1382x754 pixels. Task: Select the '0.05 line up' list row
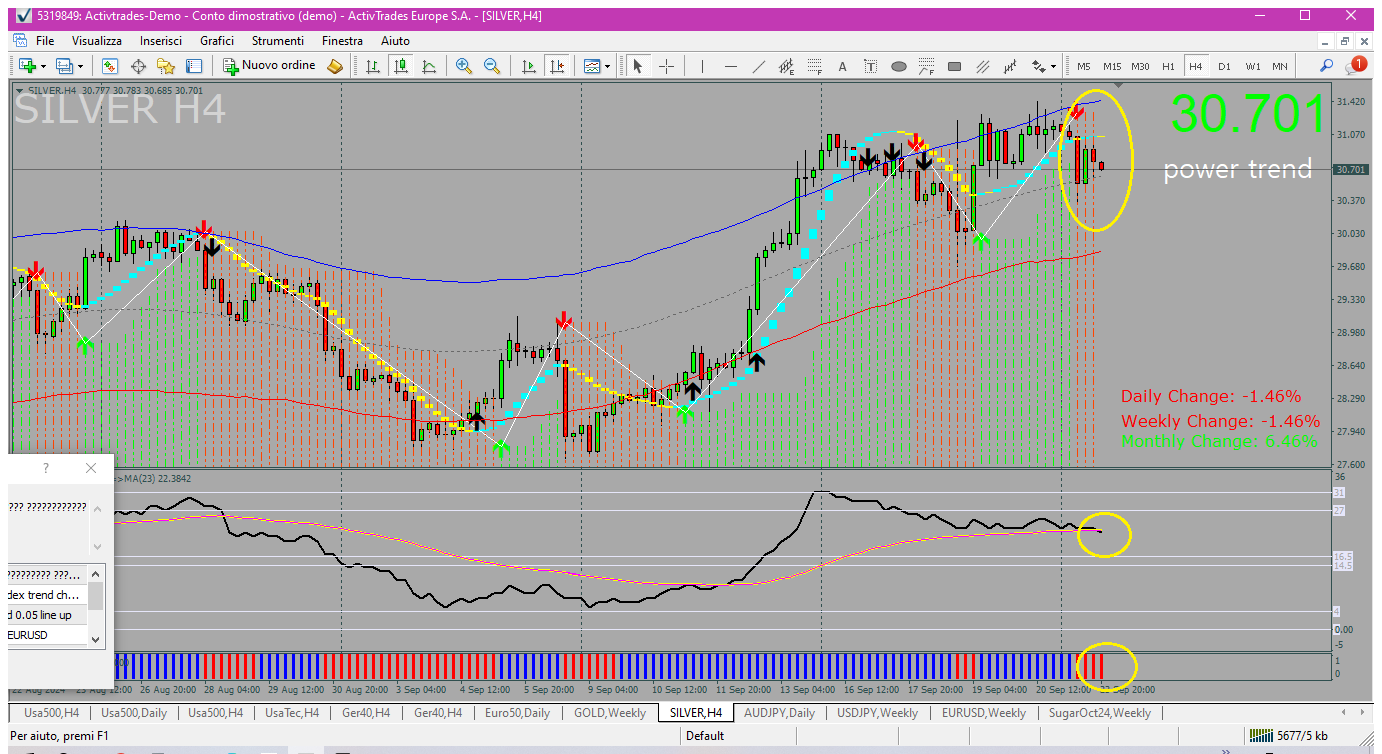(x=47, y=615)
